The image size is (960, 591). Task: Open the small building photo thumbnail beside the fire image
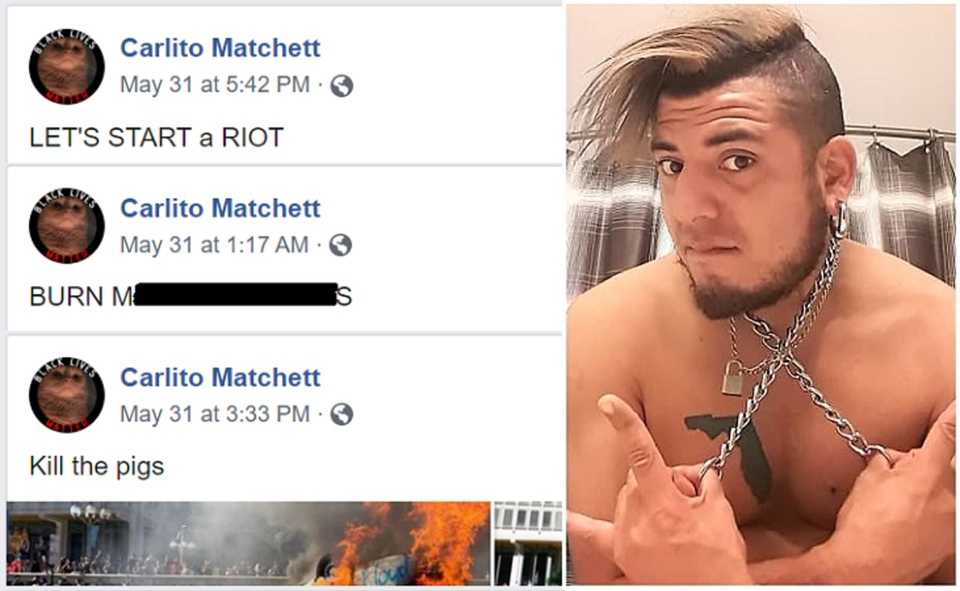(x=528, y=544)
